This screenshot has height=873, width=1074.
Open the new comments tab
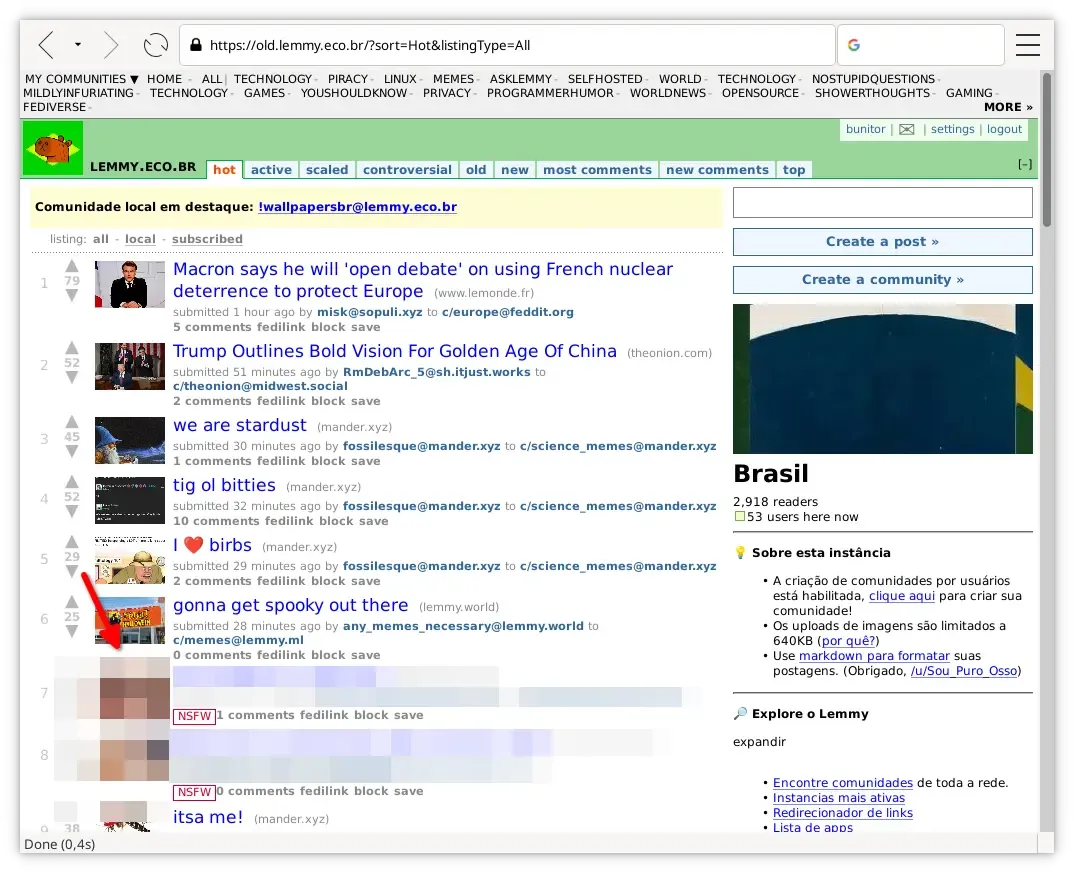point(717,169)
